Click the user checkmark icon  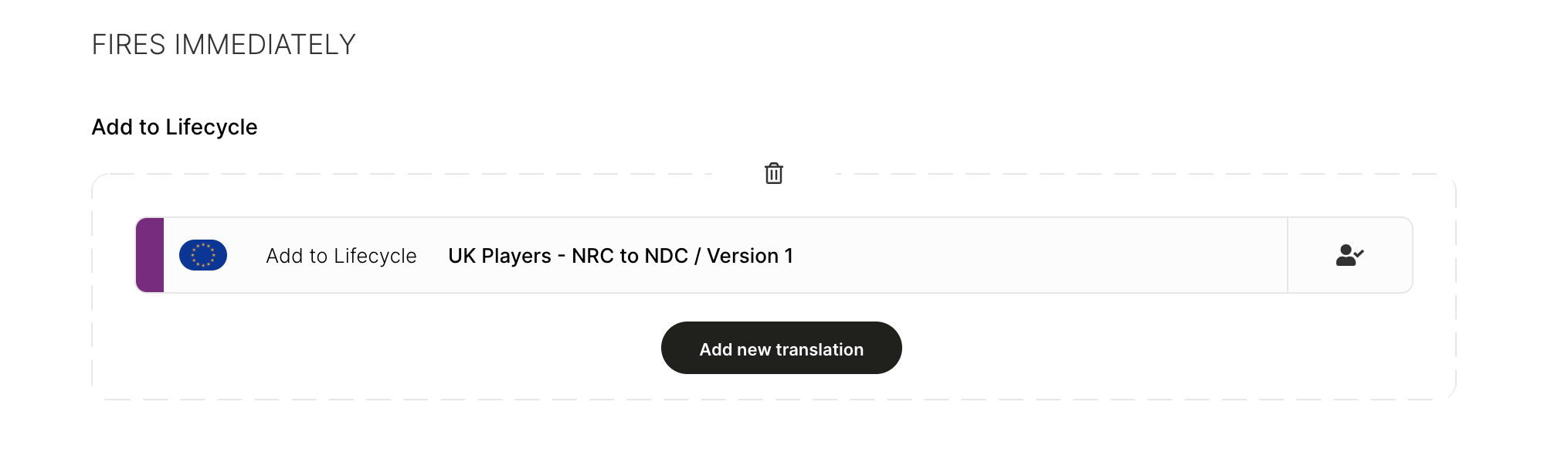coord(1349,255)
